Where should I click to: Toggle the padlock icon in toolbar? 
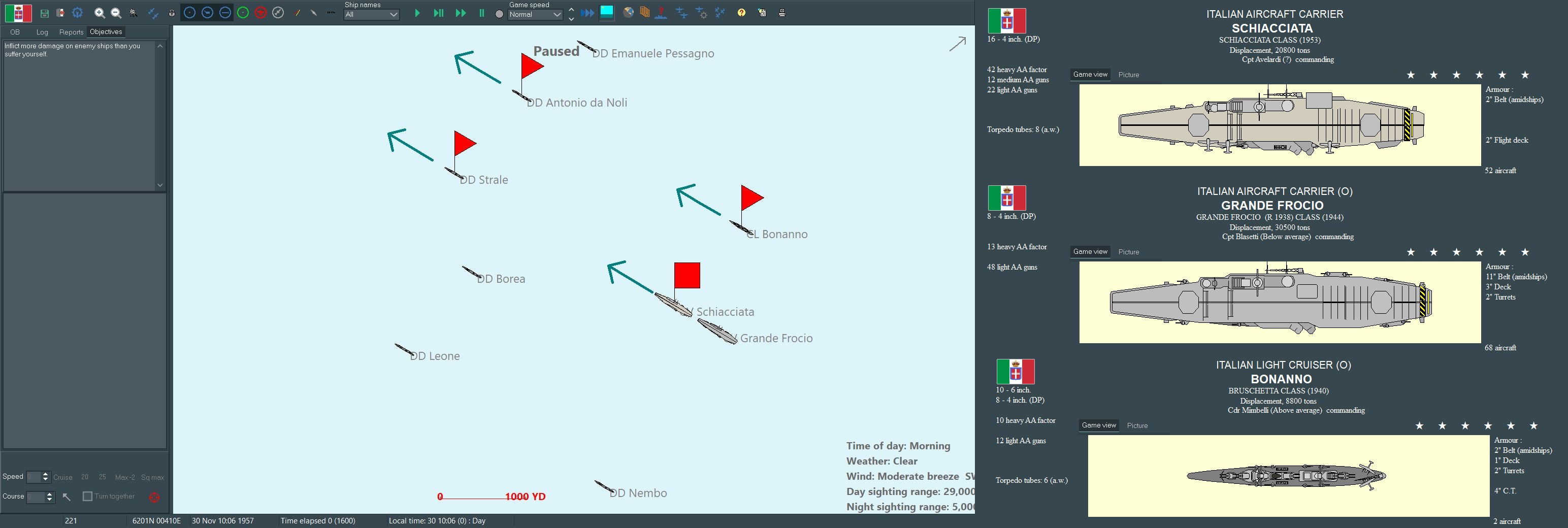[172, 13]
